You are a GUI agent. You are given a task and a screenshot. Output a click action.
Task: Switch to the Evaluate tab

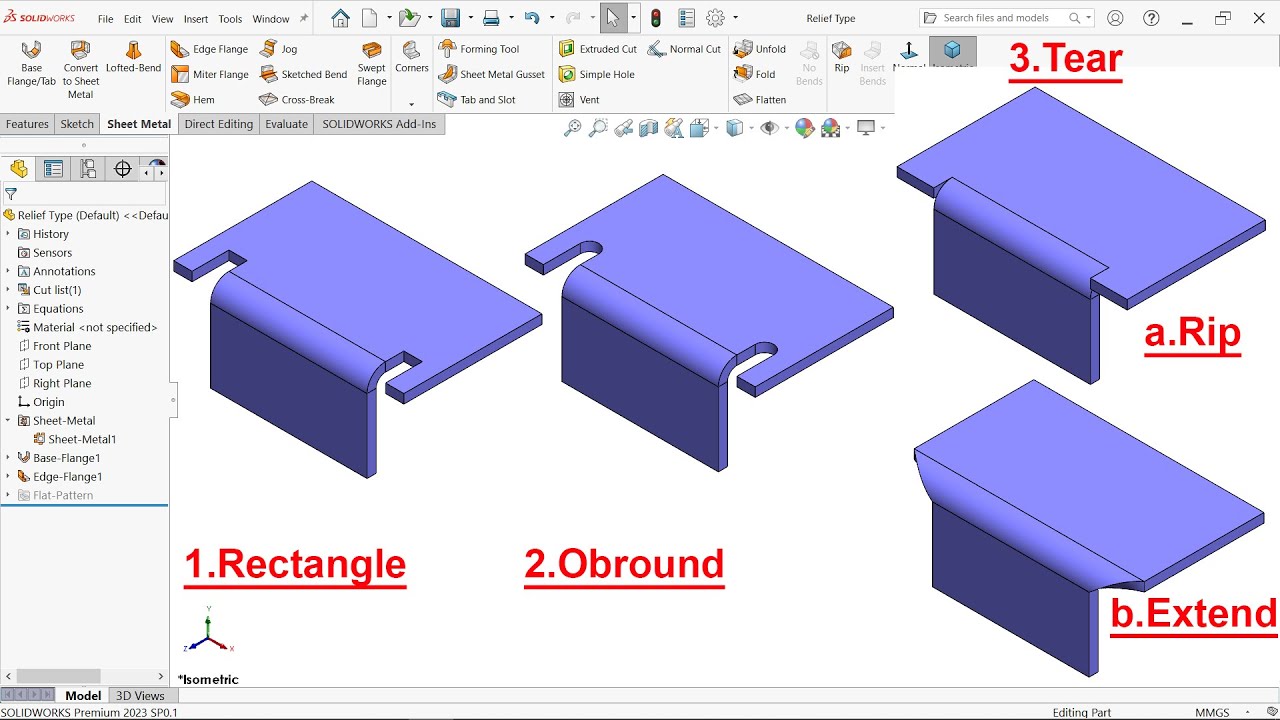(286, 124)
